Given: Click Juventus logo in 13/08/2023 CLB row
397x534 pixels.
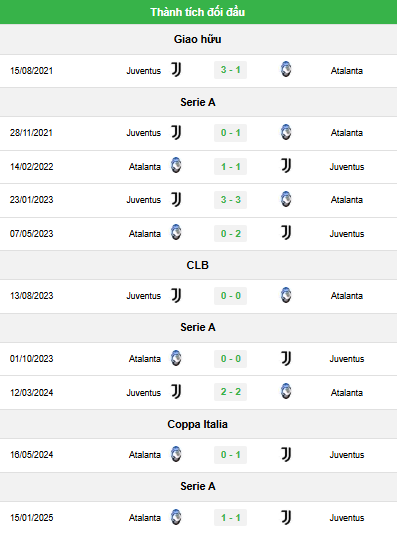Looking at the screenshot, I should (x=176, y=295).
